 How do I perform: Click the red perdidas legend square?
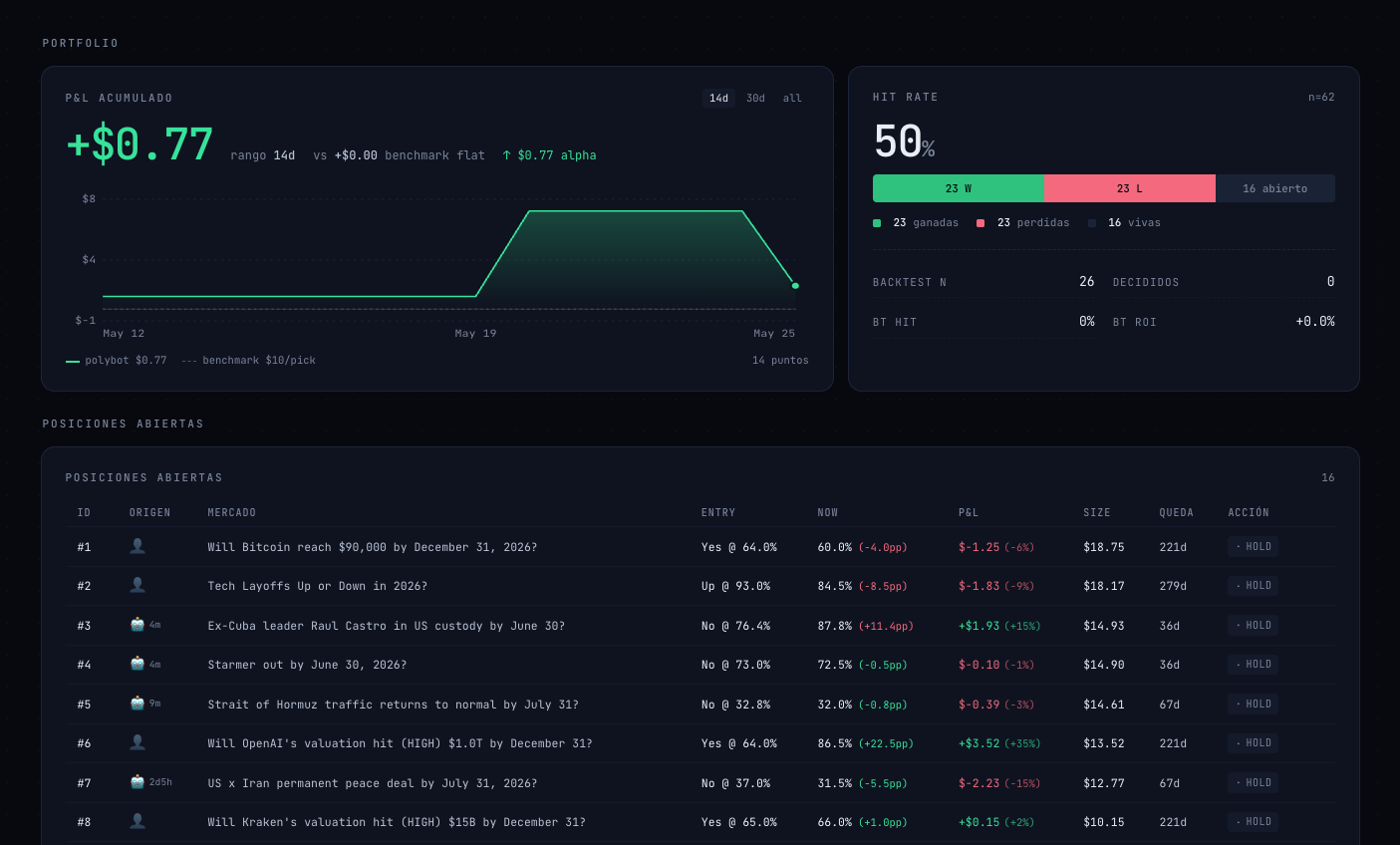(x=980, y=223)
